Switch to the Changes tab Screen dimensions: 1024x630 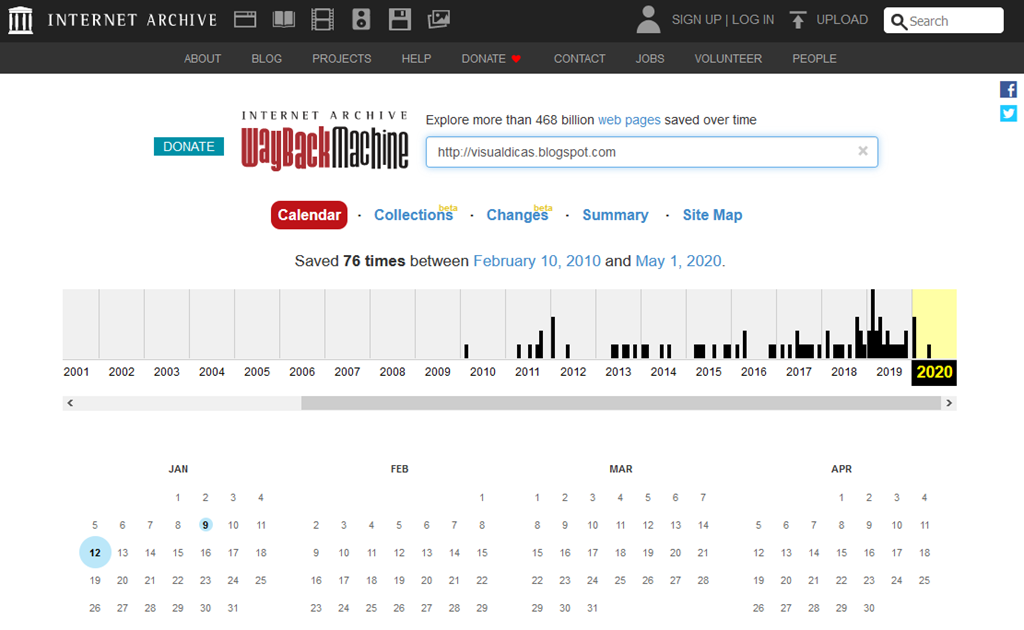[517, 215]
